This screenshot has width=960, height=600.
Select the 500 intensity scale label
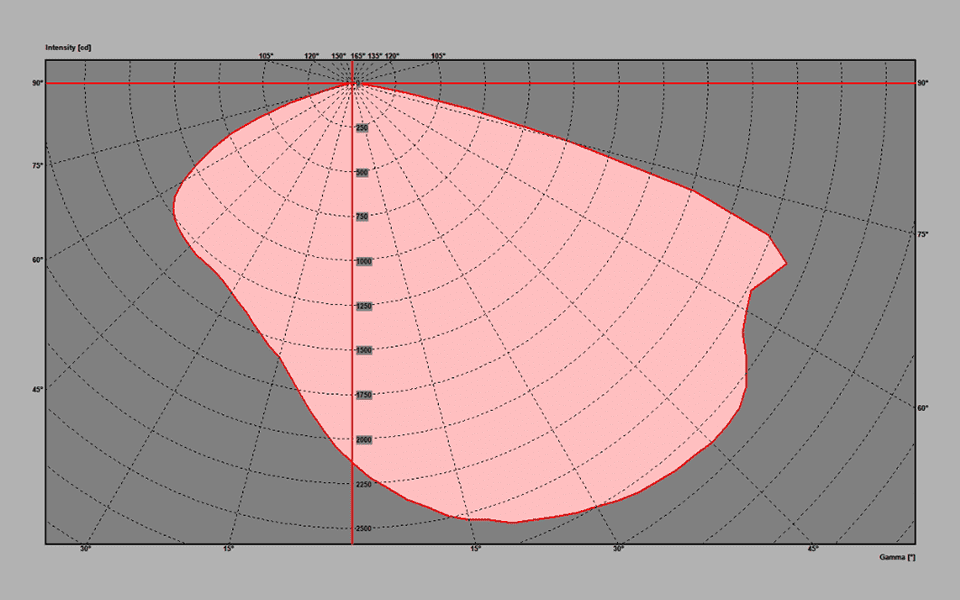[362, 173]
